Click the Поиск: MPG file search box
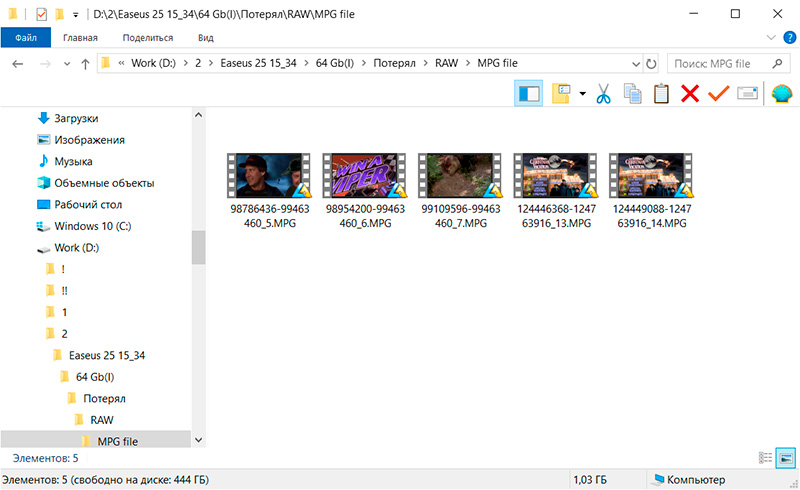 pos(715,64)
